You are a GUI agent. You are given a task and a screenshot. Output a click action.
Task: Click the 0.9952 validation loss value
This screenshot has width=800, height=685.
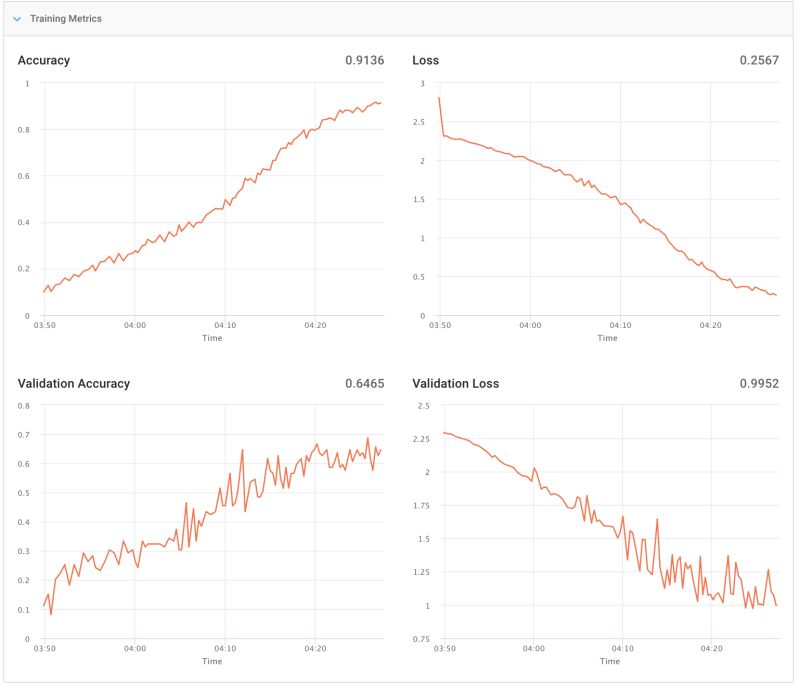(x=758, y=381)
